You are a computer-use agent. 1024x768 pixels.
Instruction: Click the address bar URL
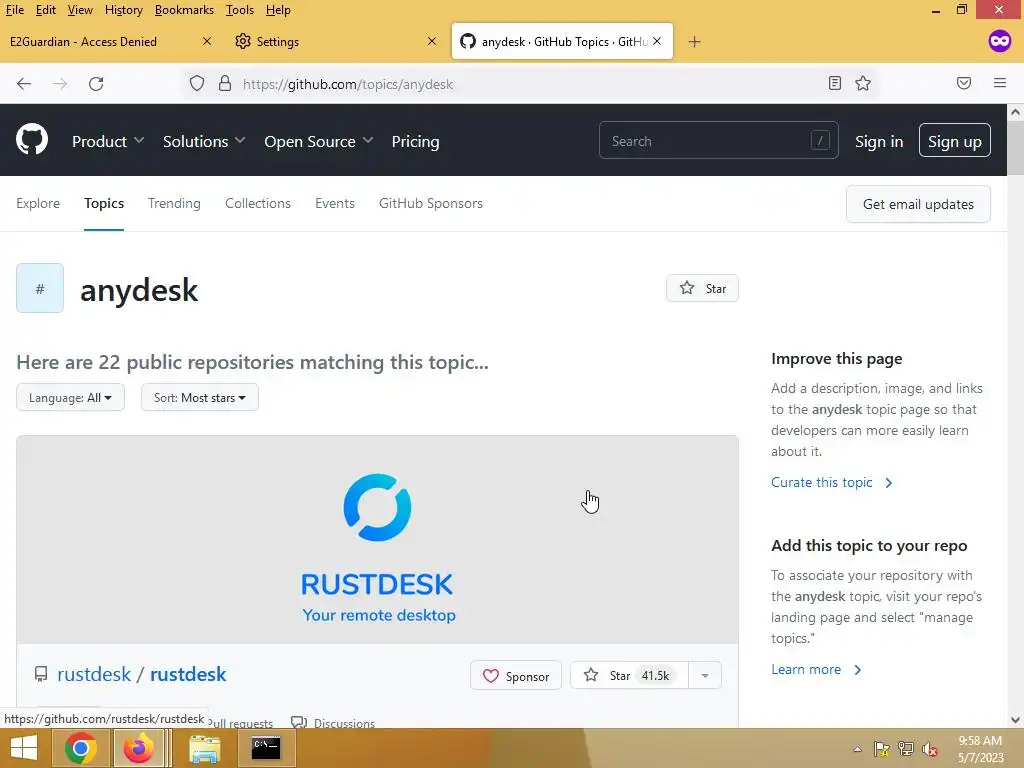347,84
